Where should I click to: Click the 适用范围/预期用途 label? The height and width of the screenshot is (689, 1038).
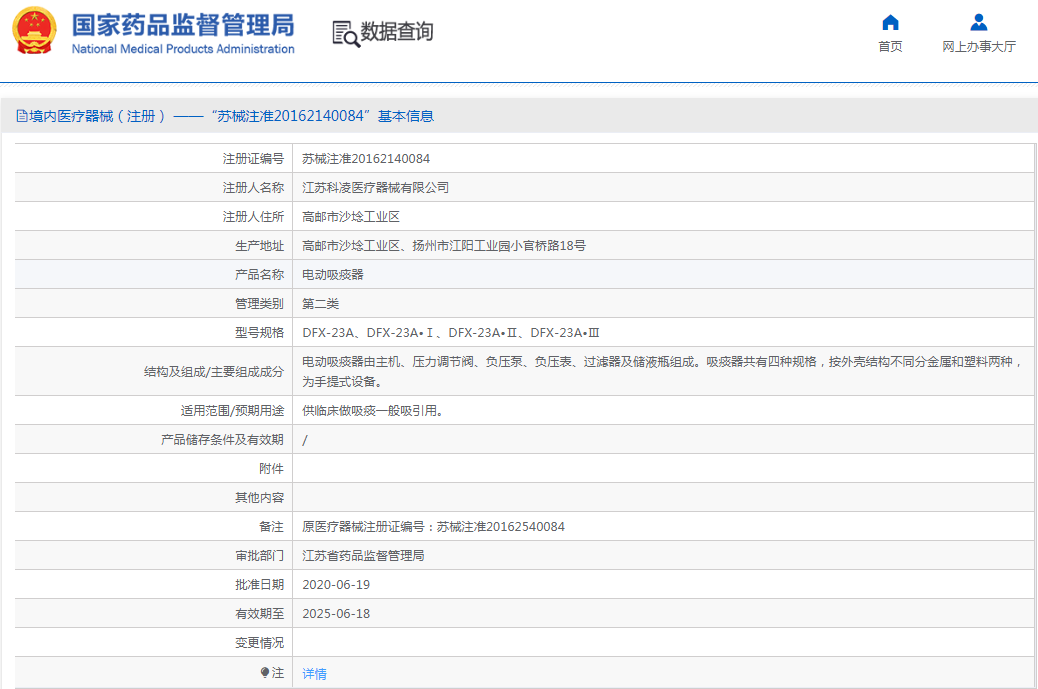coord(232,411)
